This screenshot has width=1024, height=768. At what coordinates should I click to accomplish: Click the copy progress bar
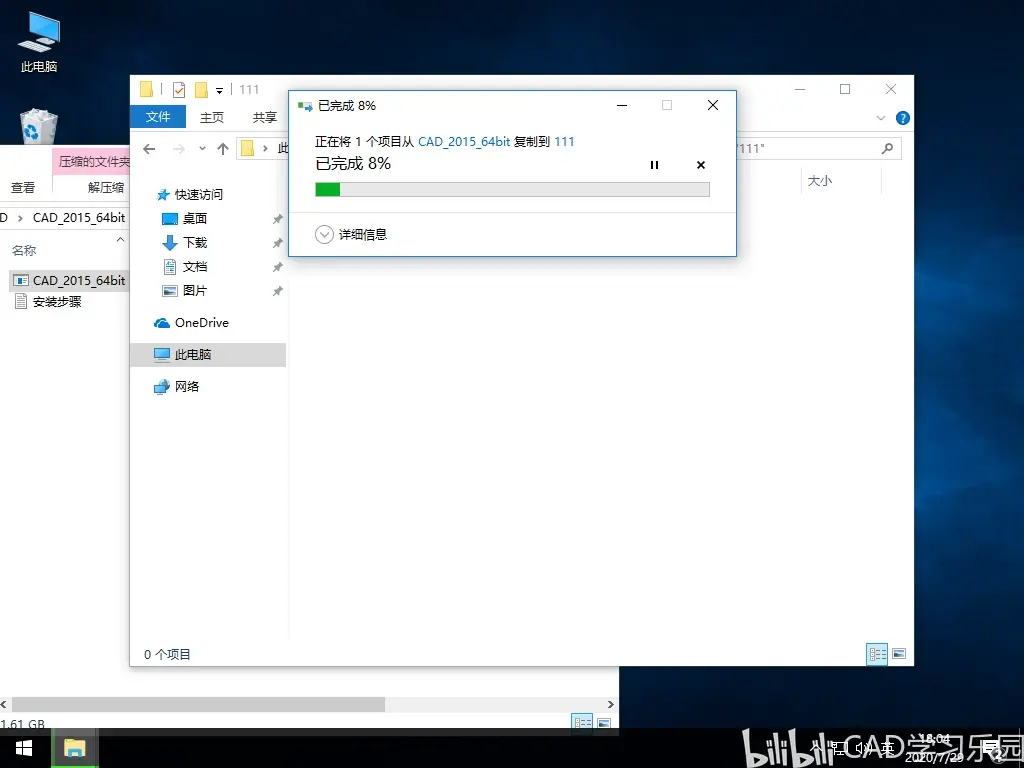tap(512, 189)
